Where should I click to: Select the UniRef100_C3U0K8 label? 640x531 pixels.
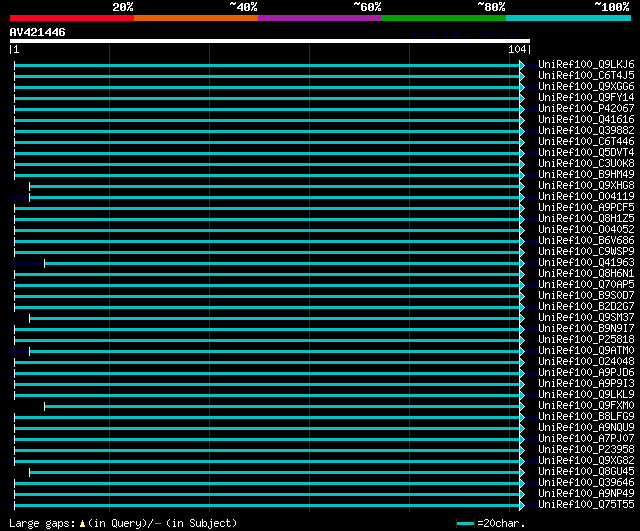(x=586, y=164)
